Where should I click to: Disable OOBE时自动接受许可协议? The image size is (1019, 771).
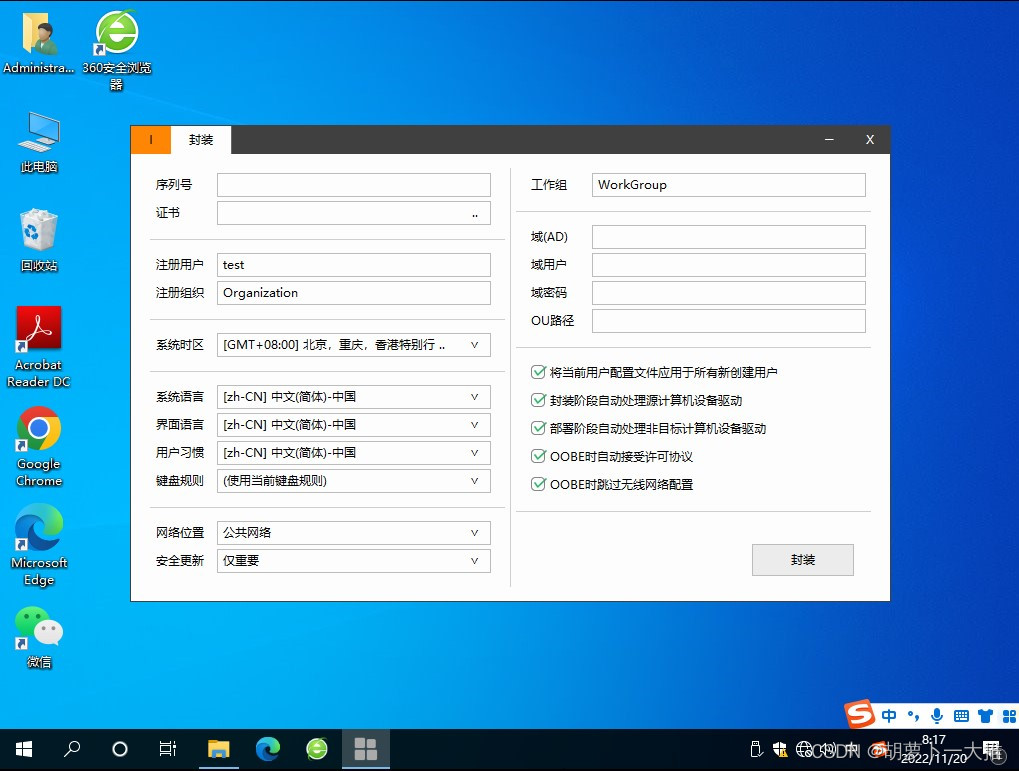(538, 456)
